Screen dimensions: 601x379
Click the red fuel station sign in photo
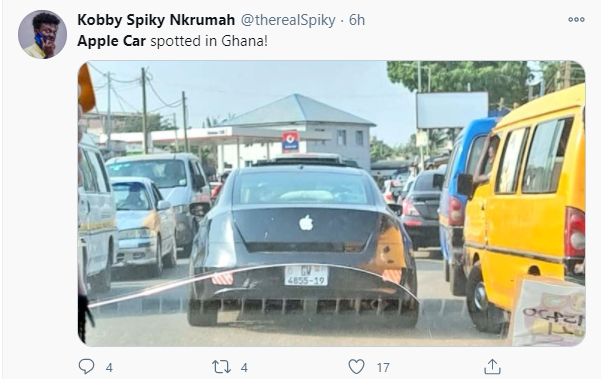pos(290,141)
